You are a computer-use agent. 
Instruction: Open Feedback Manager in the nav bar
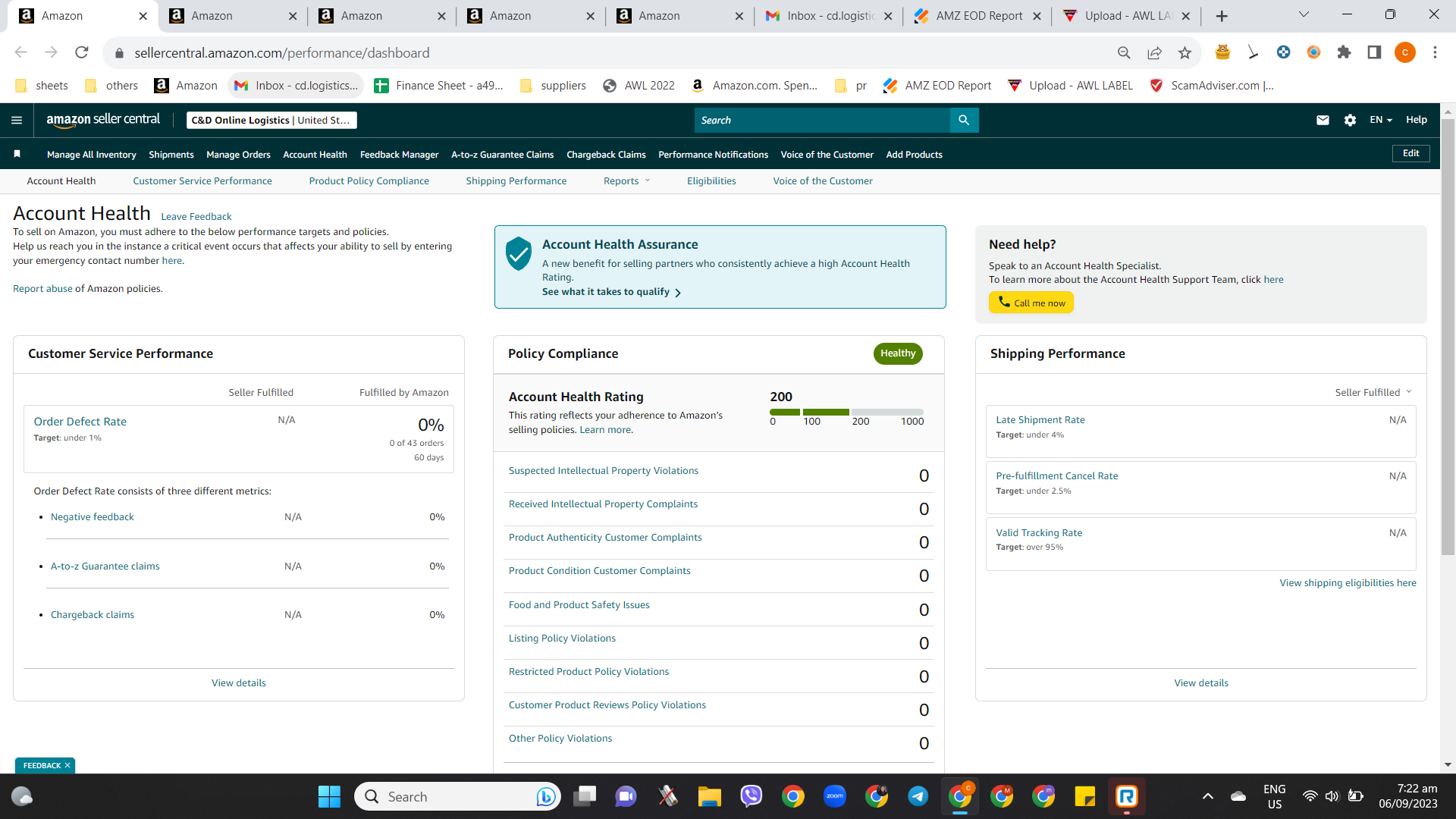pyautogui.click(x=399, y=154)
